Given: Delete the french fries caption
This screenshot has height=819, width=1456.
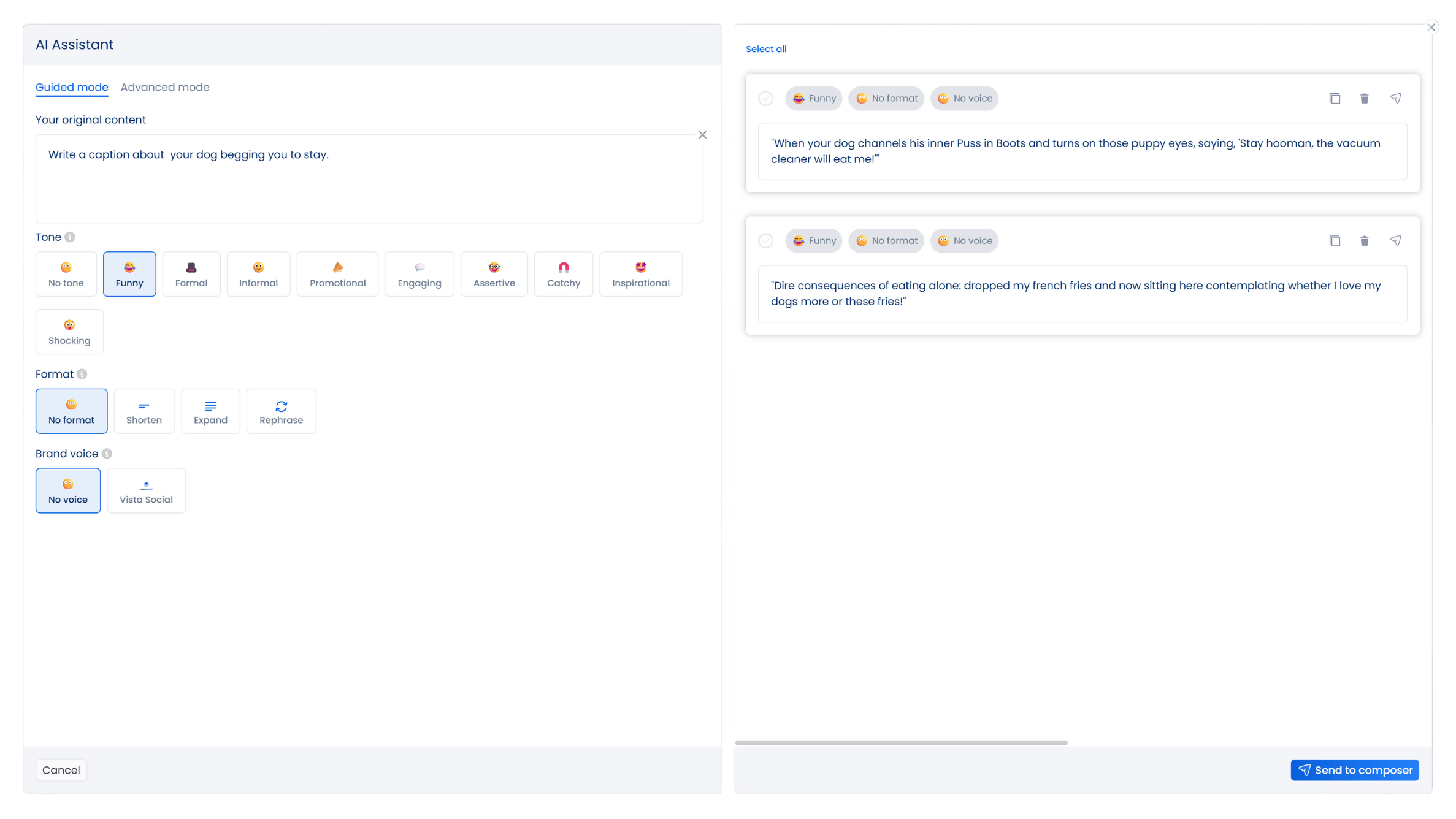Looking at the screenshot, I should (x=1364, y=241).
